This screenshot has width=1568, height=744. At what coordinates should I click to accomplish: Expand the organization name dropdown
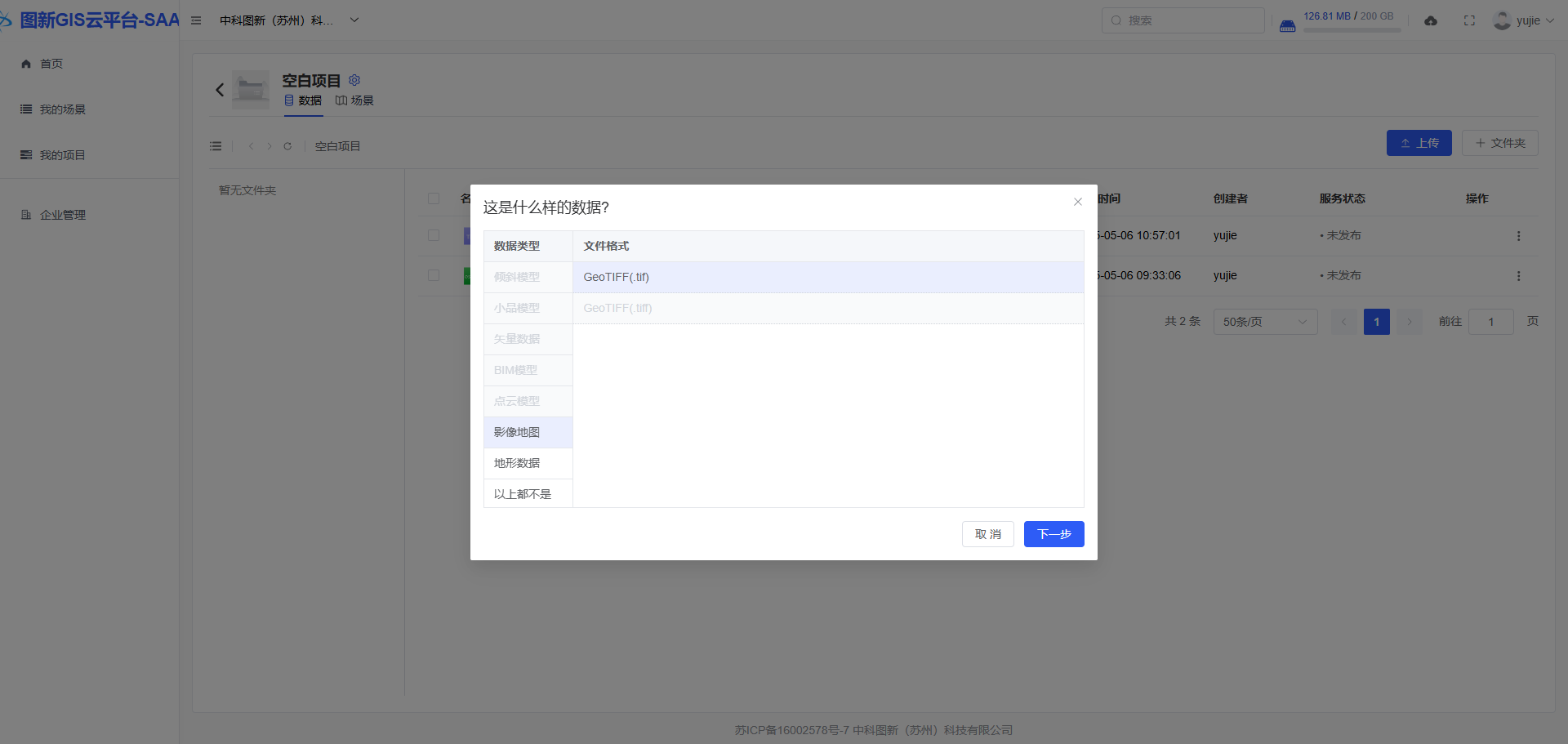click(354, 20)
